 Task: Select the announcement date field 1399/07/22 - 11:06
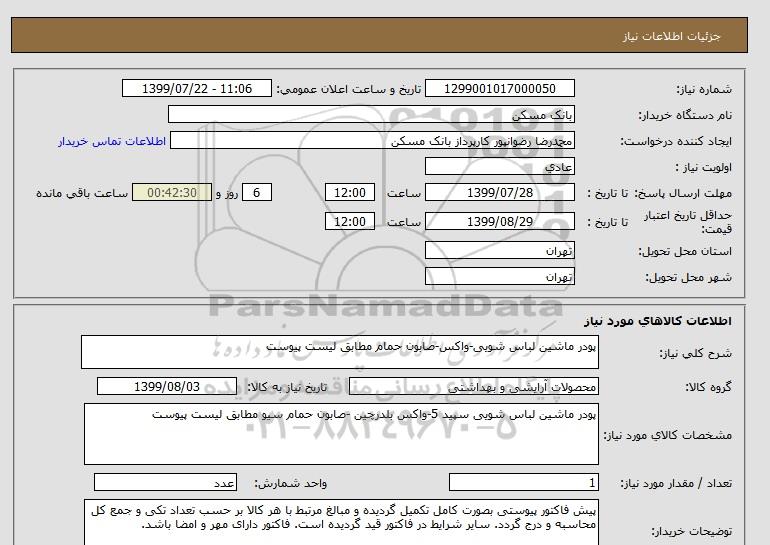coord(196,89)
